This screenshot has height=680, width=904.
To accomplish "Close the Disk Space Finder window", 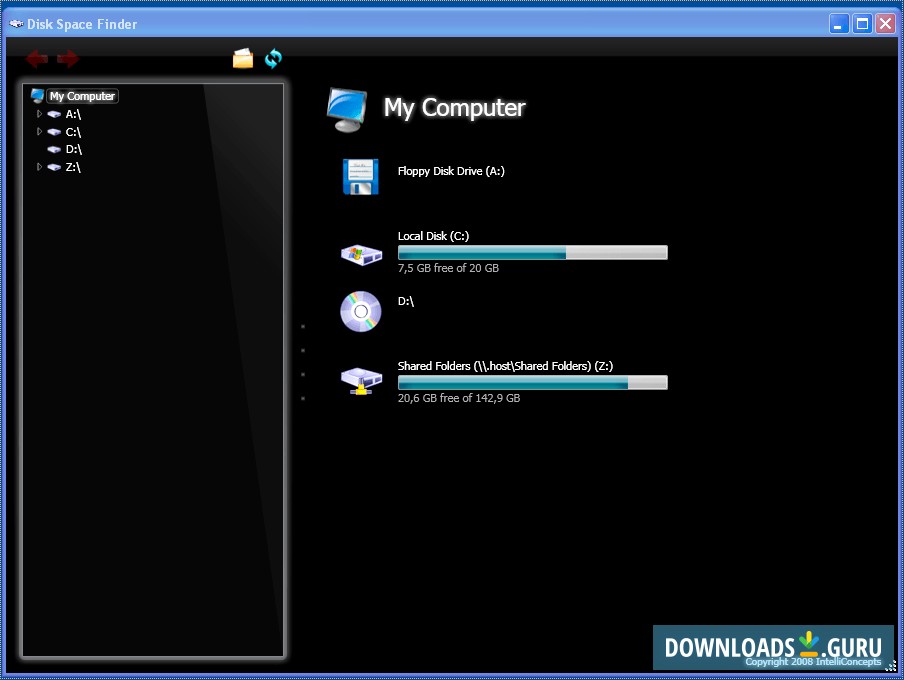I will (x=886, y=24).
